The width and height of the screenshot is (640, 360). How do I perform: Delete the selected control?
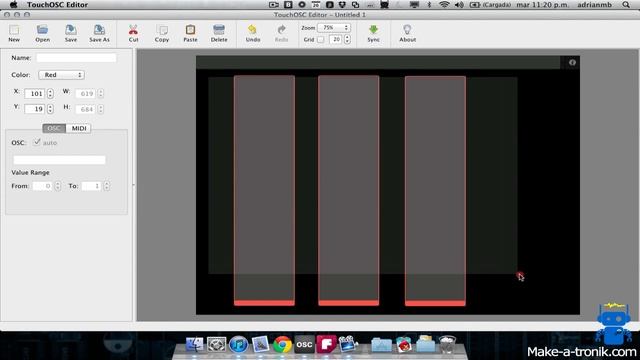(x=219, y=33)
